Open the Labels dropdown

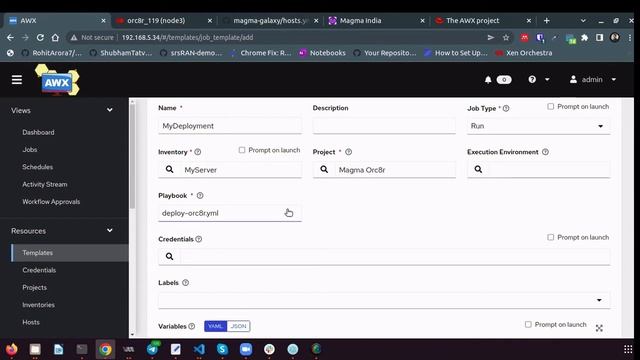click(384, 300)
